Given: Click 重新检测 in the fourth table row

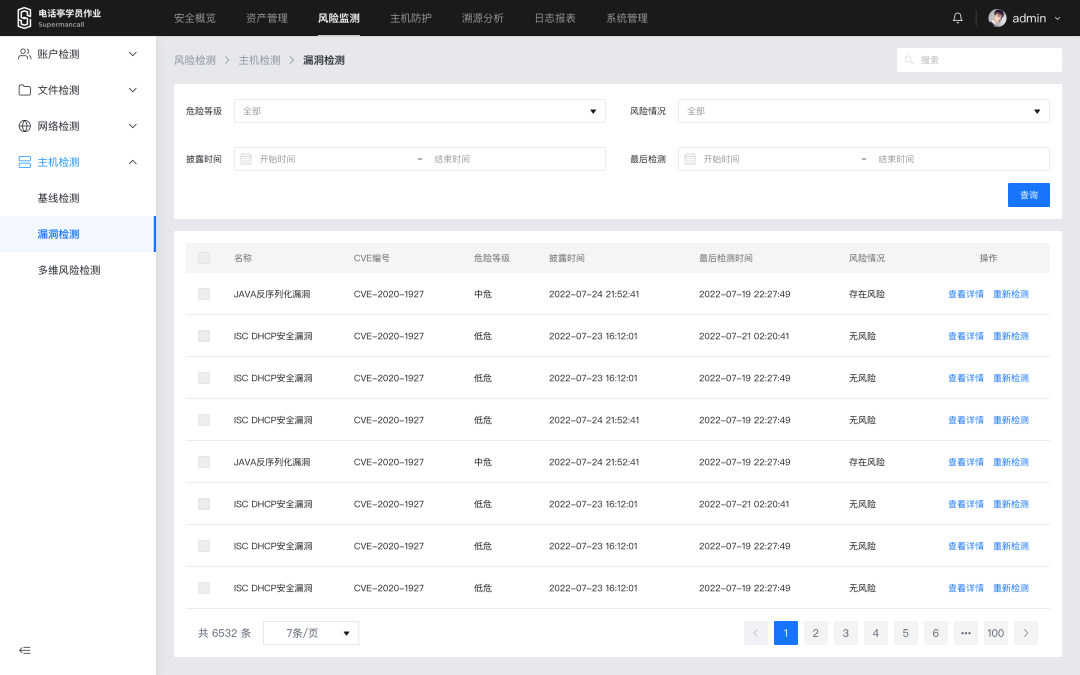Looking at the screenshot, I should pyautogui.click(x=1010, y=420).
